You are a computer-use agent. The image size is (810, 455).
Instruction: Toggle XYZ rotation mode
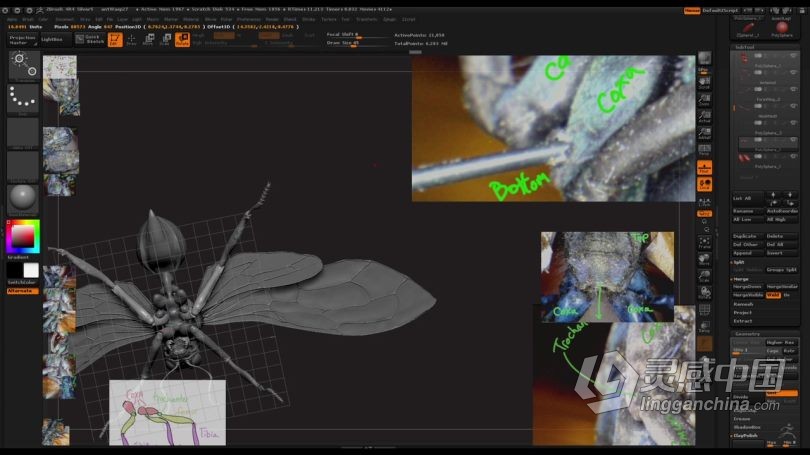704,213
